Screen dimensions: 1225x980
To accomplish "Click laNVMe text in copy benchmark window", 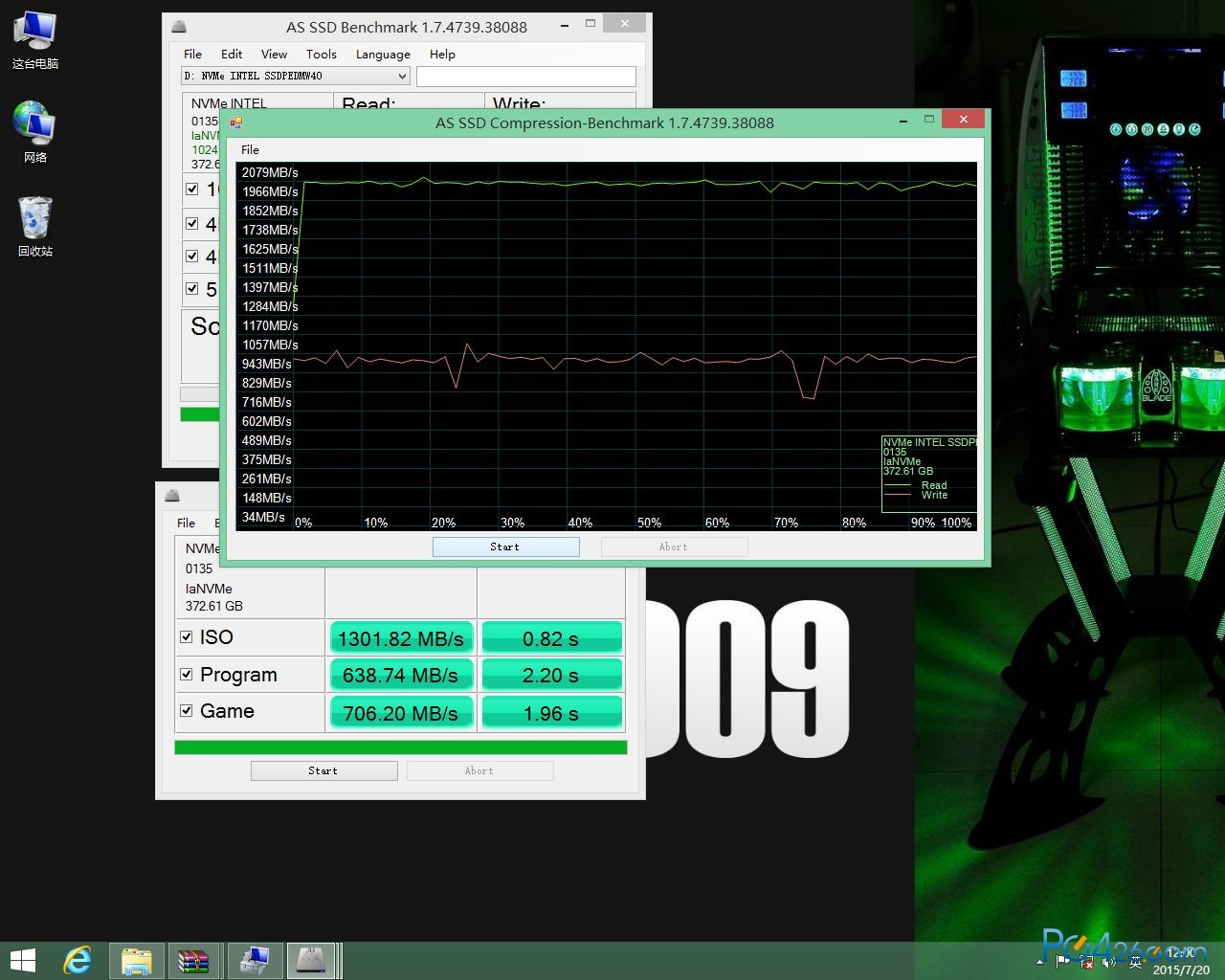I will point(209,589).
